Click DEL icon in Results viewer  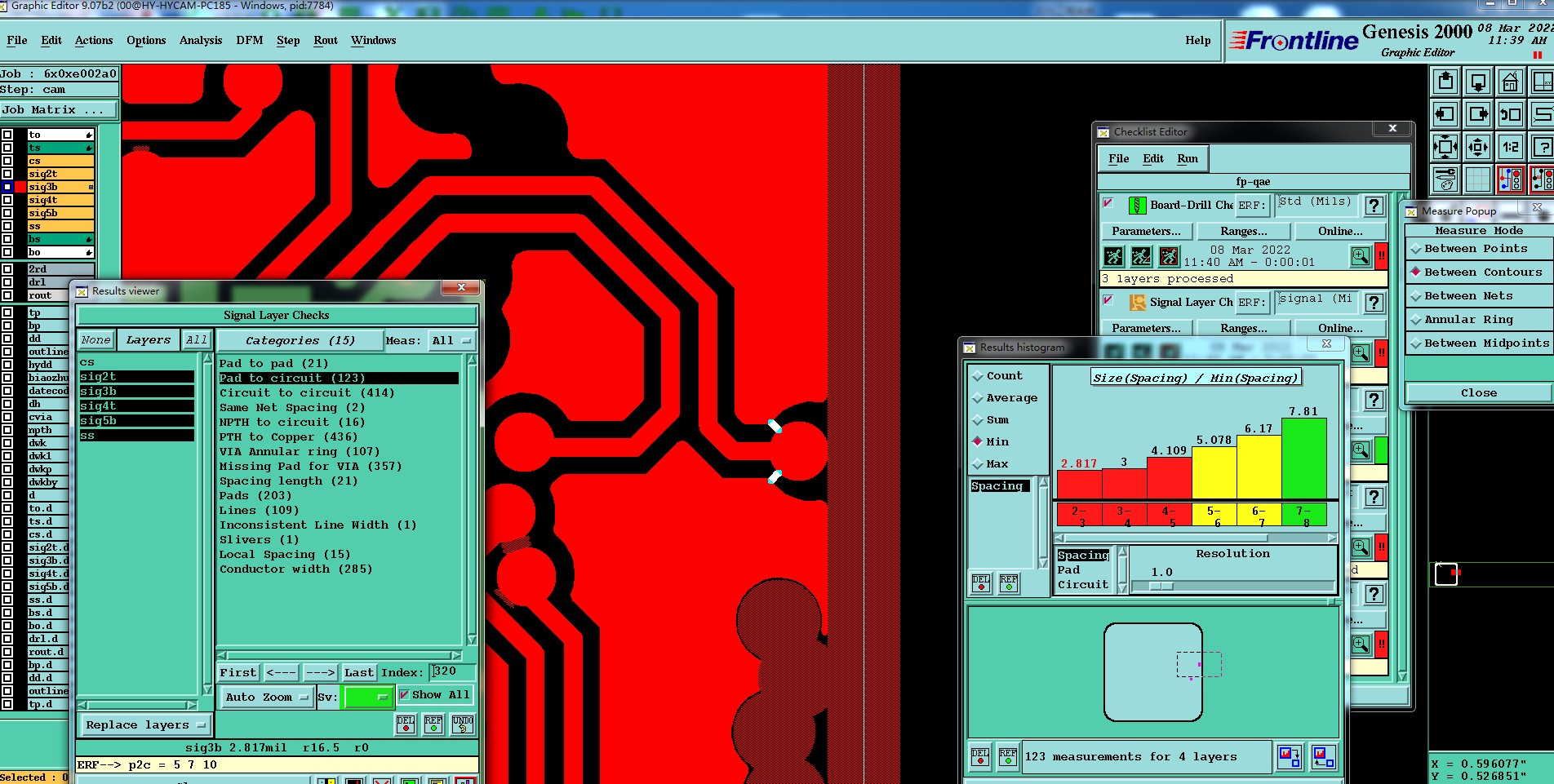pos(406,724)
